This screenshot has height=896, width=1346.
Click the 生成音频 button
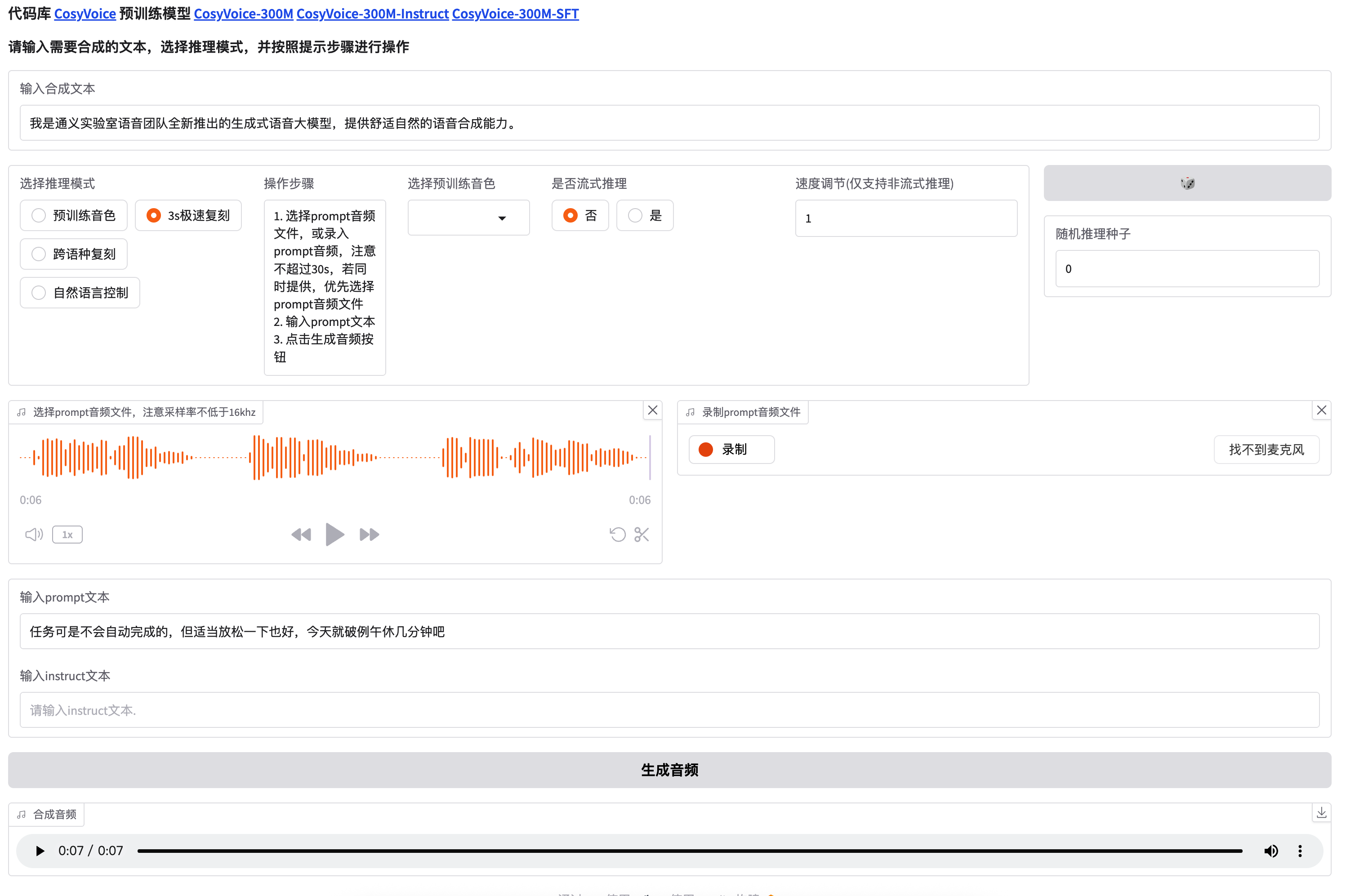click(x=669, y=770)
